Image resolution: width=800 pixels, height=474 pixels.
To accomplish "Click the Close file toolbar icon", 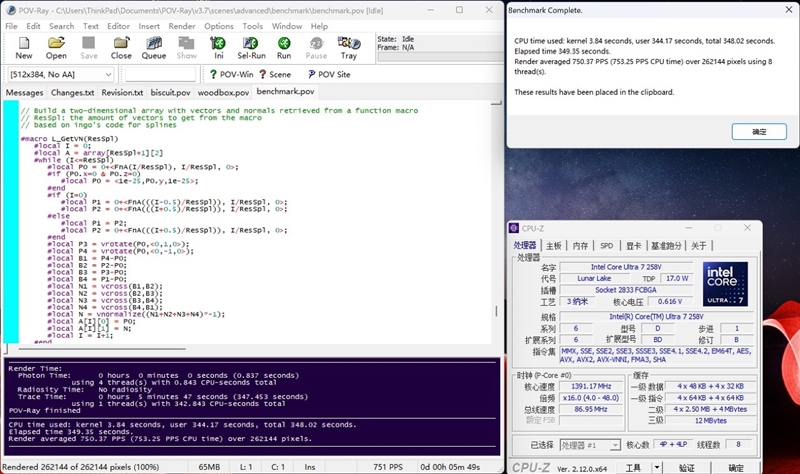I will pos(121,47).
